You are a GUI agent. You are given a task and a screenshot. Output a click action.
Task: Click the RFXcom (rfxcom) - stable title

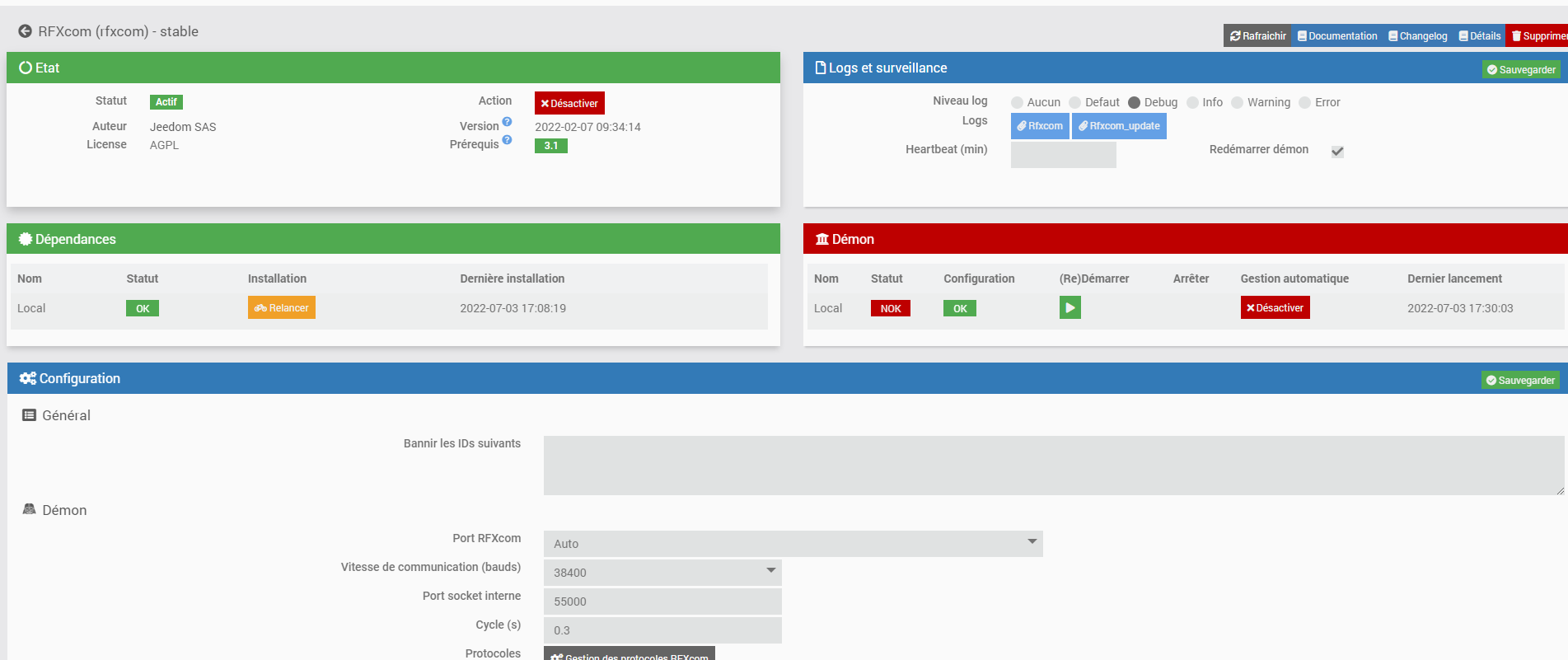tap(119, 31)
